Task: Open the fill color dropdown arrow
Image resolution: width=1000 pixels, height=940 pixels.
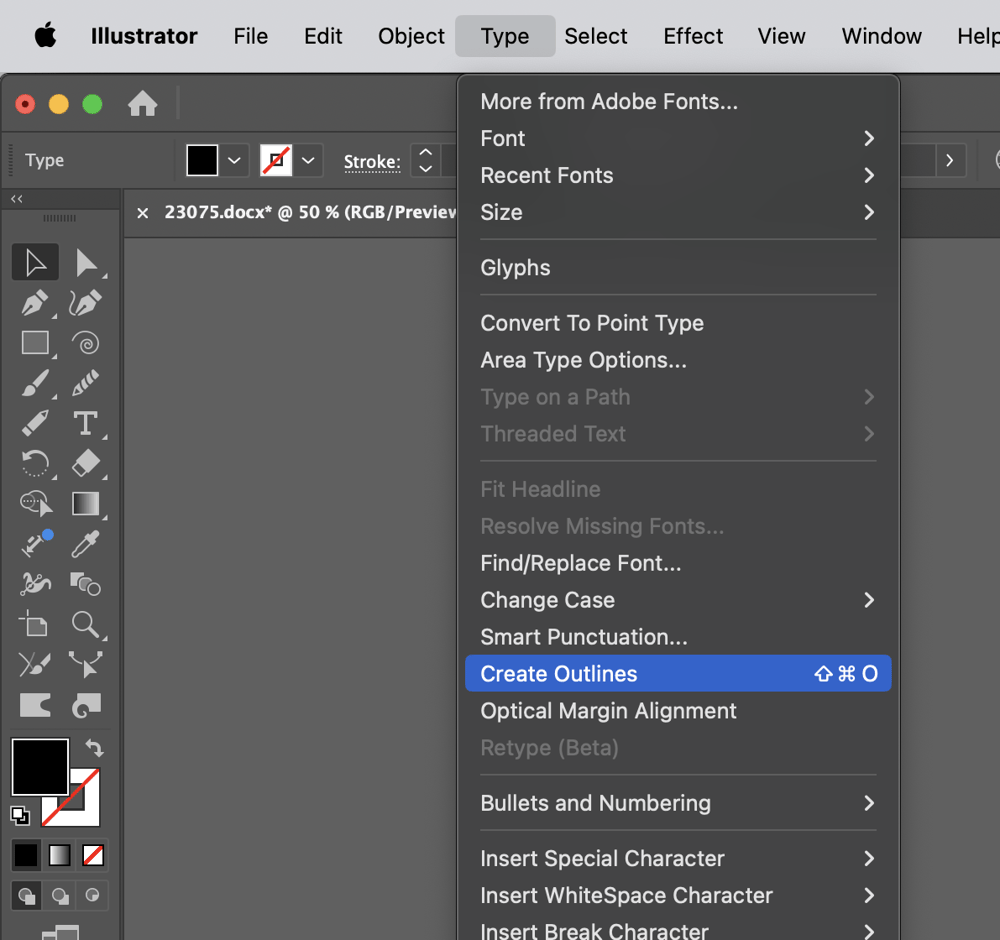Action: click(x=234, y=160)
